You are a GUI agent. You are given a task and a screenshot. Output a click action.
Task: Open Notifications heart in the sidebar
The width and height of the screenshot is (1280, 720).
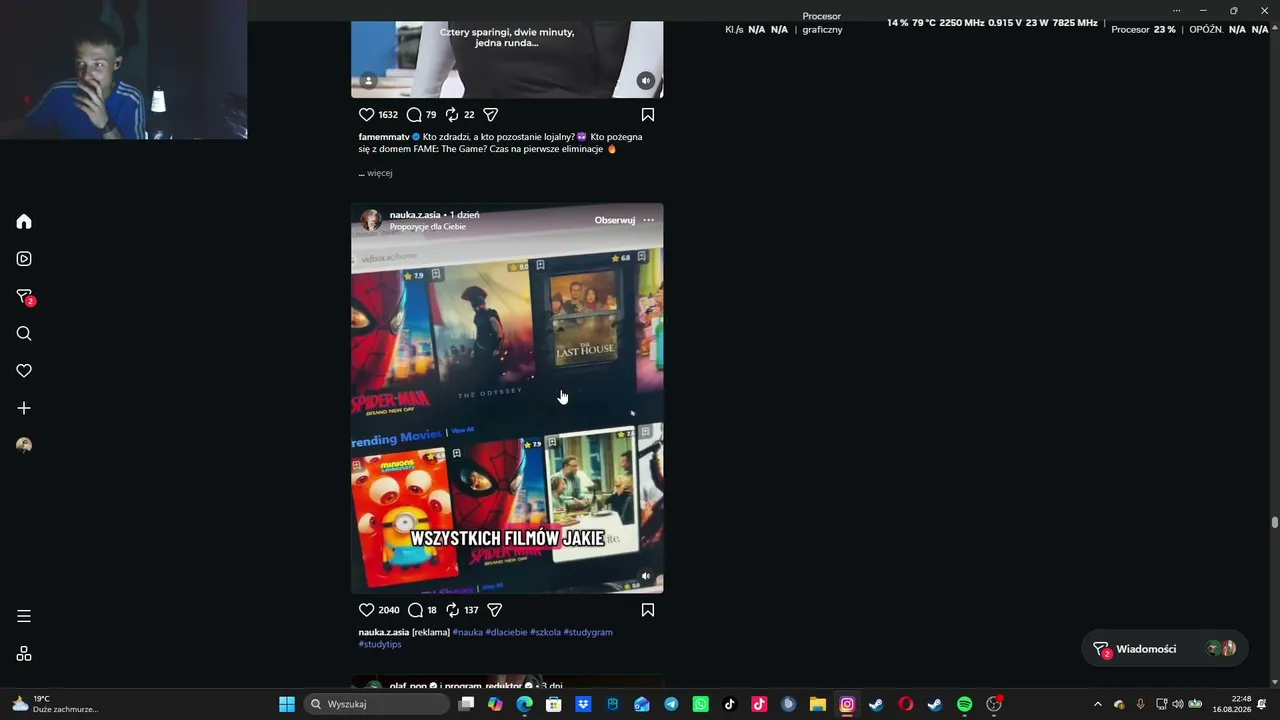point(24,371)
